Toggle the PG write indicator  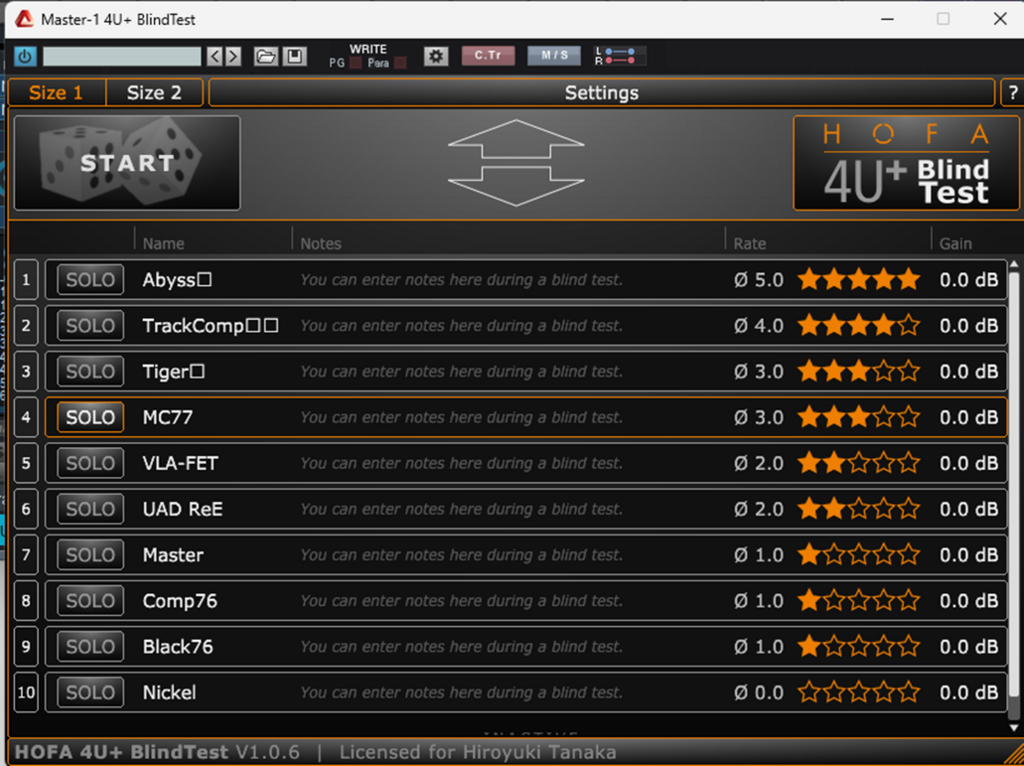pos(356,63)
